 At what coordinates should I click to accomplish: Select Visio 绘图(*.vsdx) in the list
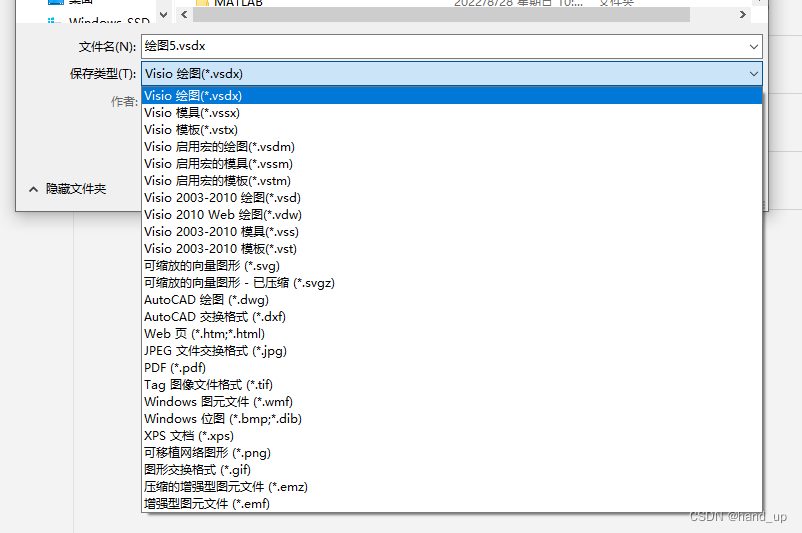point(452,96)
